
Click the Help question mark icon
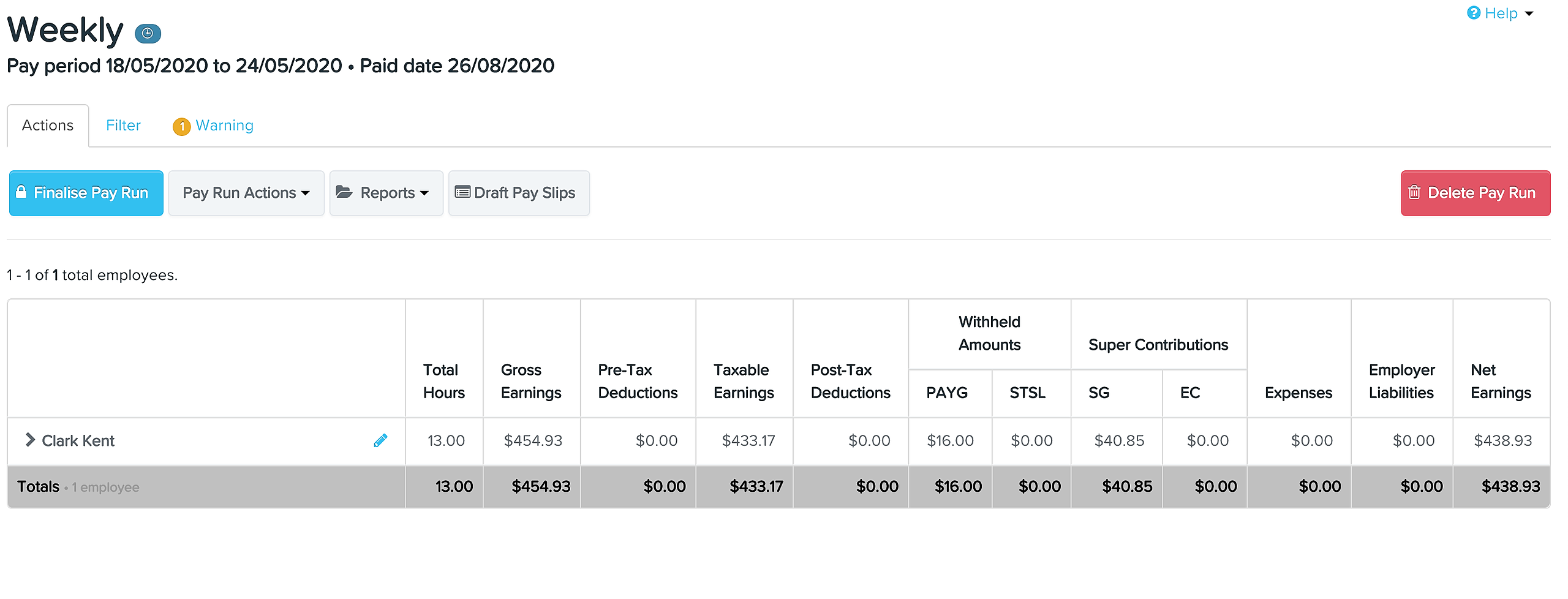[1474, 13]
